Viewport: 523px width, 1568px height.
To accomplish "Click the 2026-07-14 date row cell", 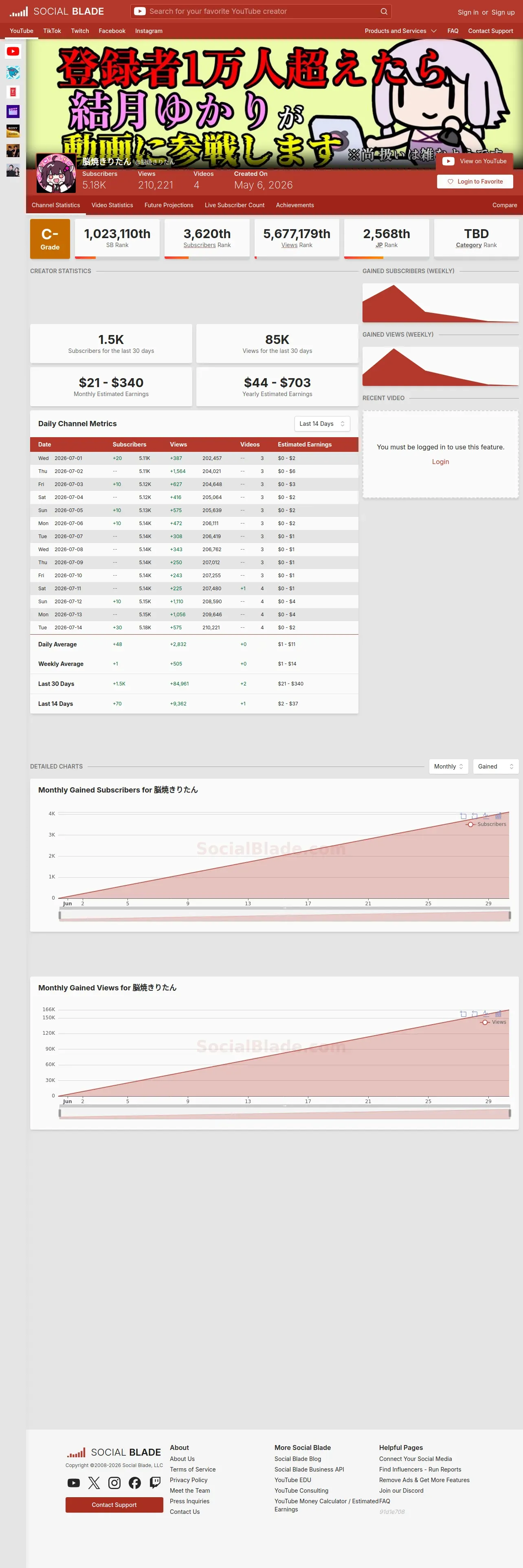I will pos(68,628).
